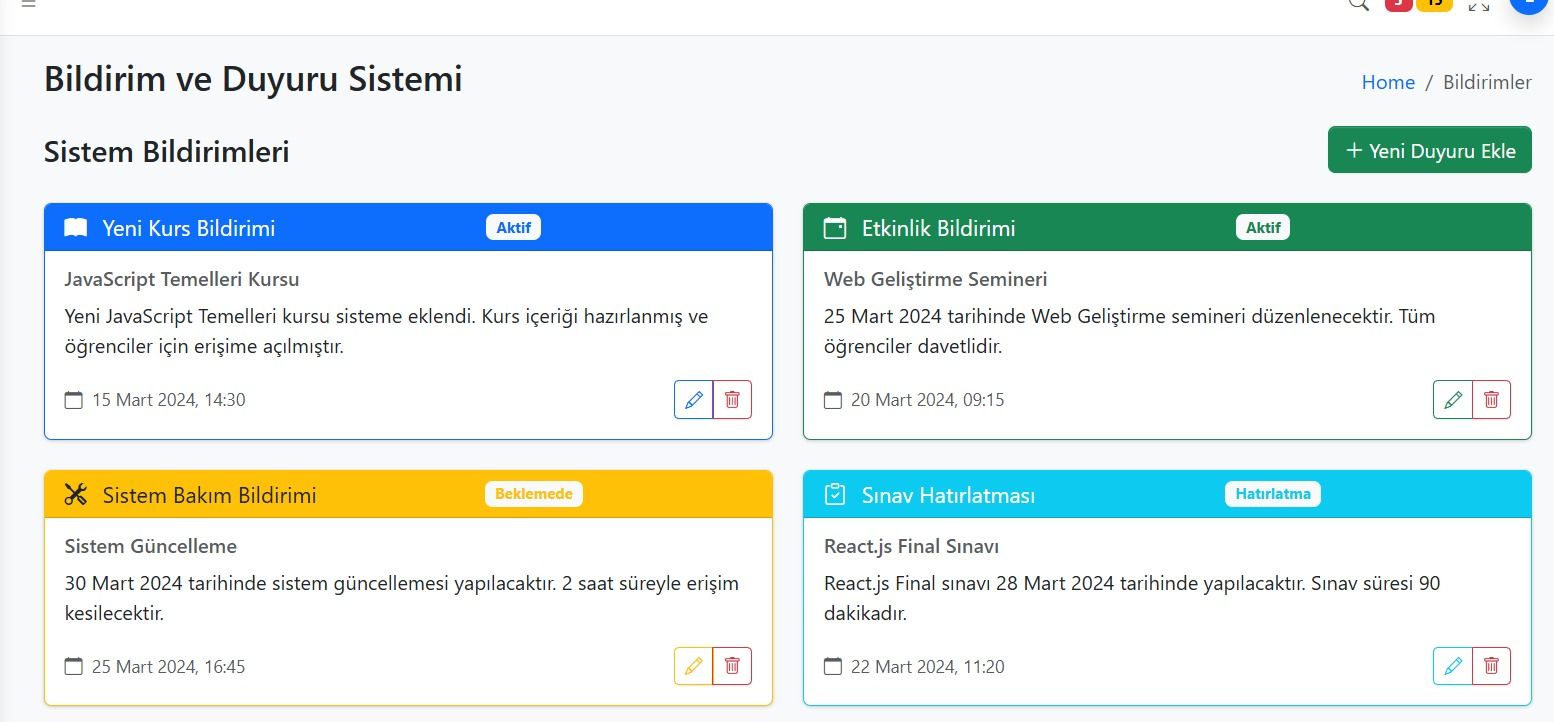Remove the Sistem Güncelleme notification
The image size is (1554, 722).
[x=732, y=666]
